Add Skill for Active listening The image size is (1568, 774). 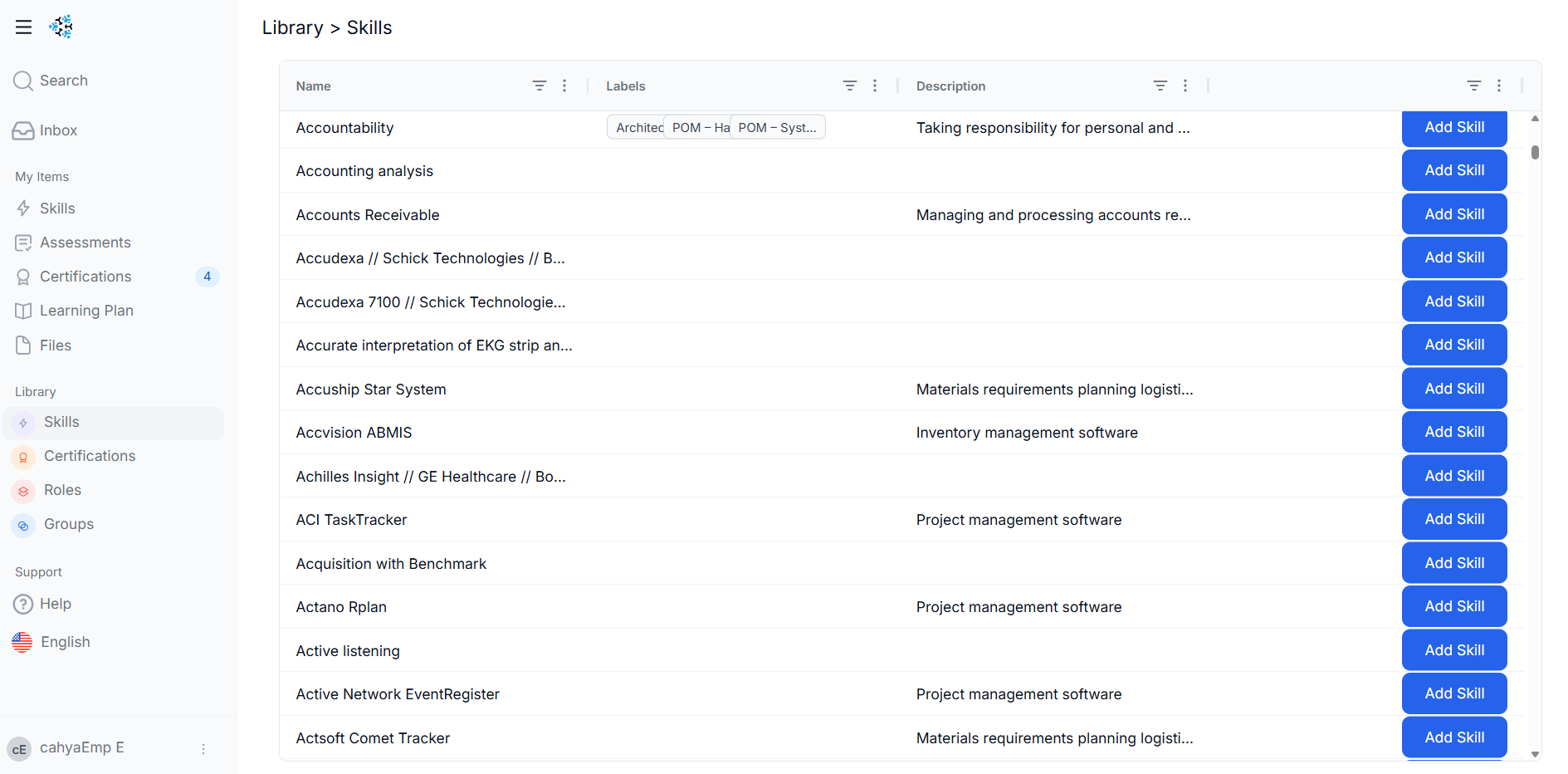1454,650
